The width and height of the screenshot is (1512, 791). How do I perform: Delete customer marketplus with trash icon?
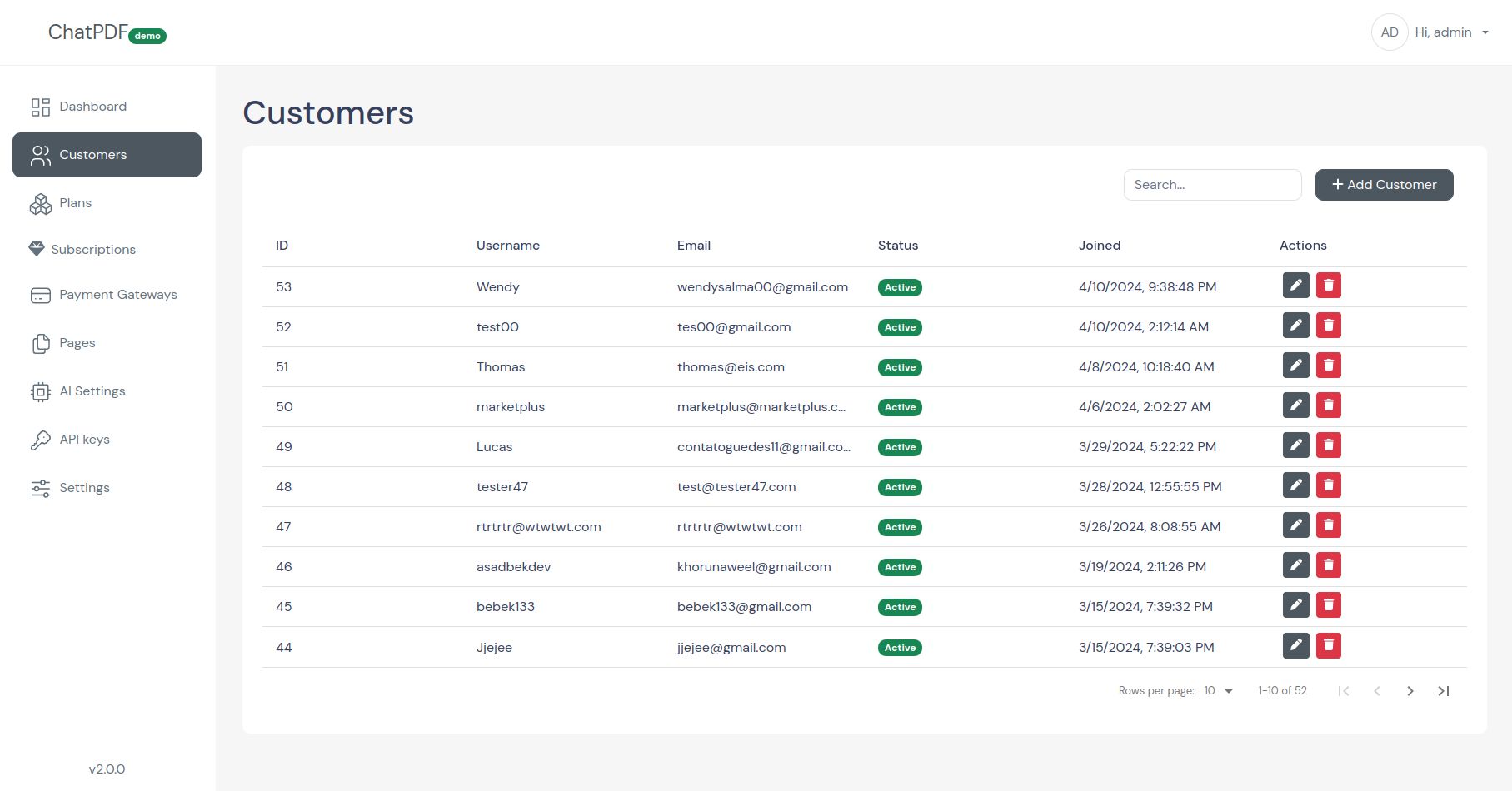point(1329,405)
